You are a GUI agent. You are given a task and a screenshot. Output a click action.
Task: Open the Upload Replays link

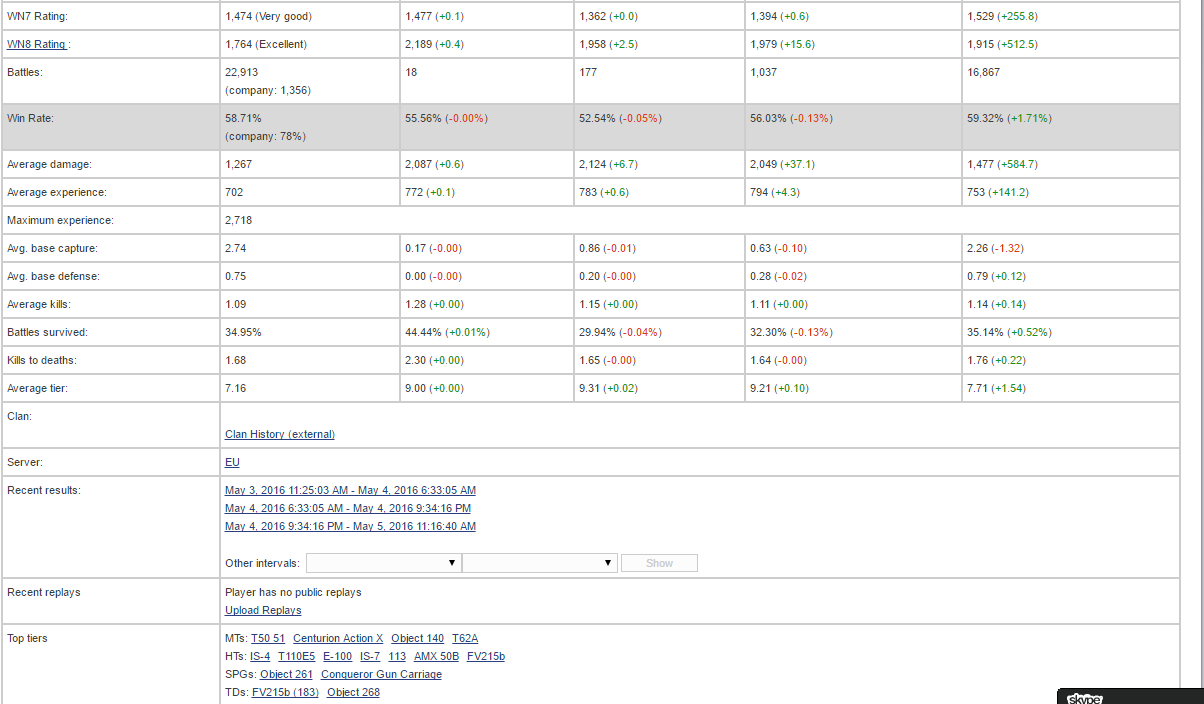coord(263,610)
